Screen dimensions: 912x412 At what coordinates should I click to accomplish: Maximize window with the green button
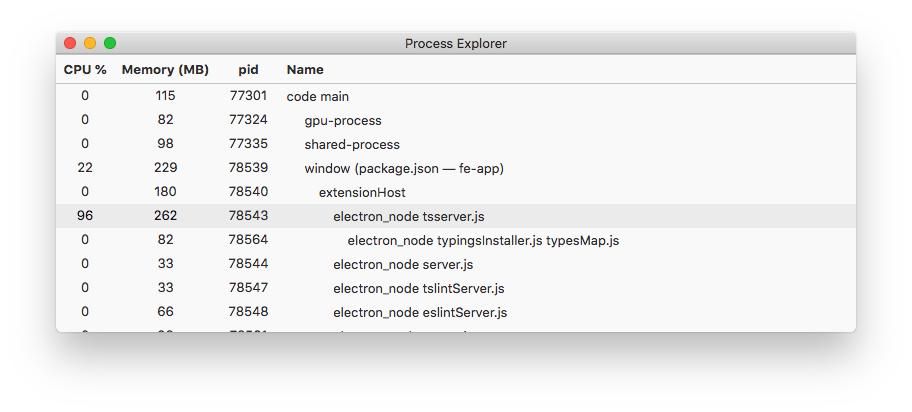click(x=110, y=43)
